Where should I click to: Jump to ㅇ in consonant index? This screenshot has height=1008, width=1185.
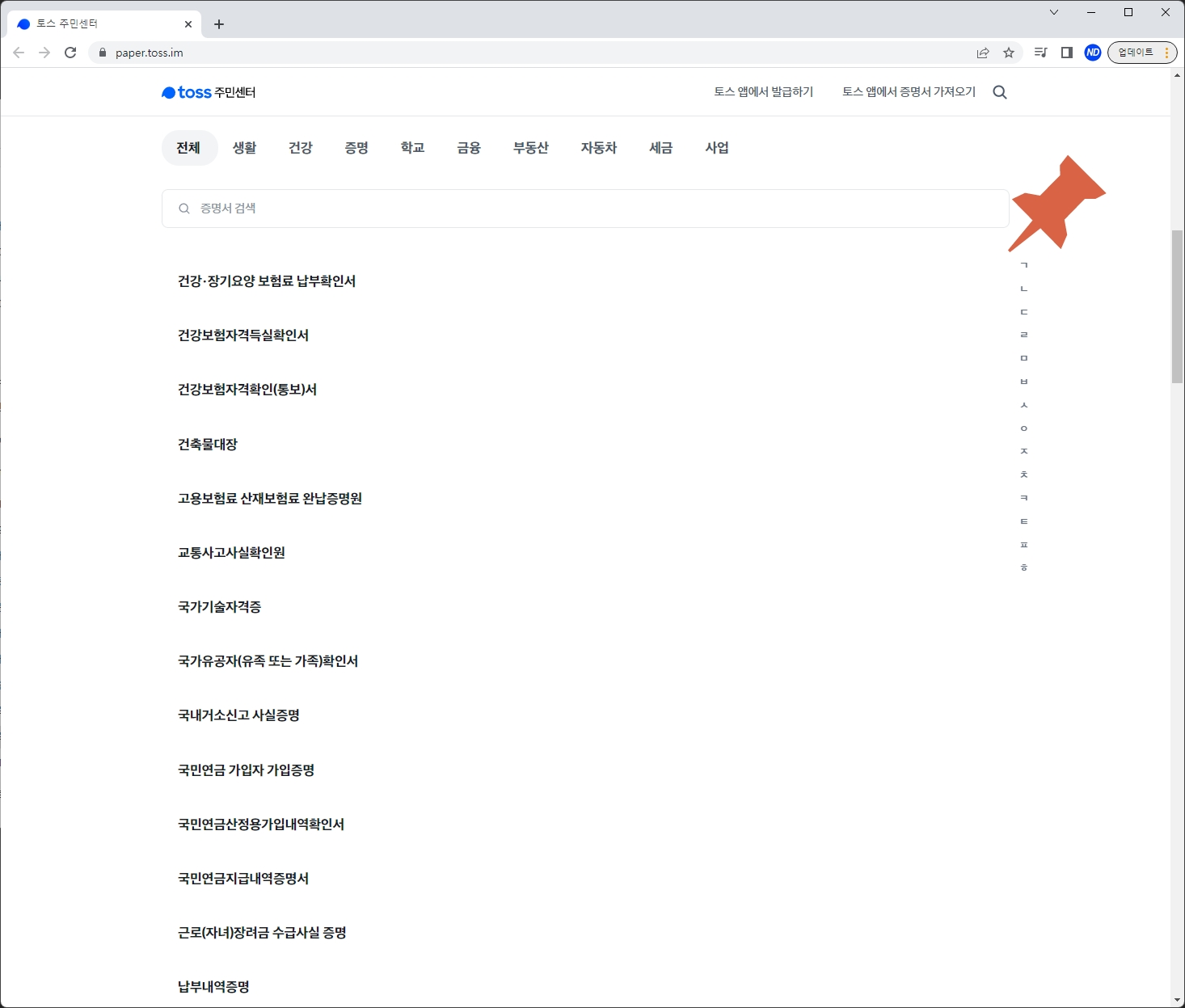1024,428
